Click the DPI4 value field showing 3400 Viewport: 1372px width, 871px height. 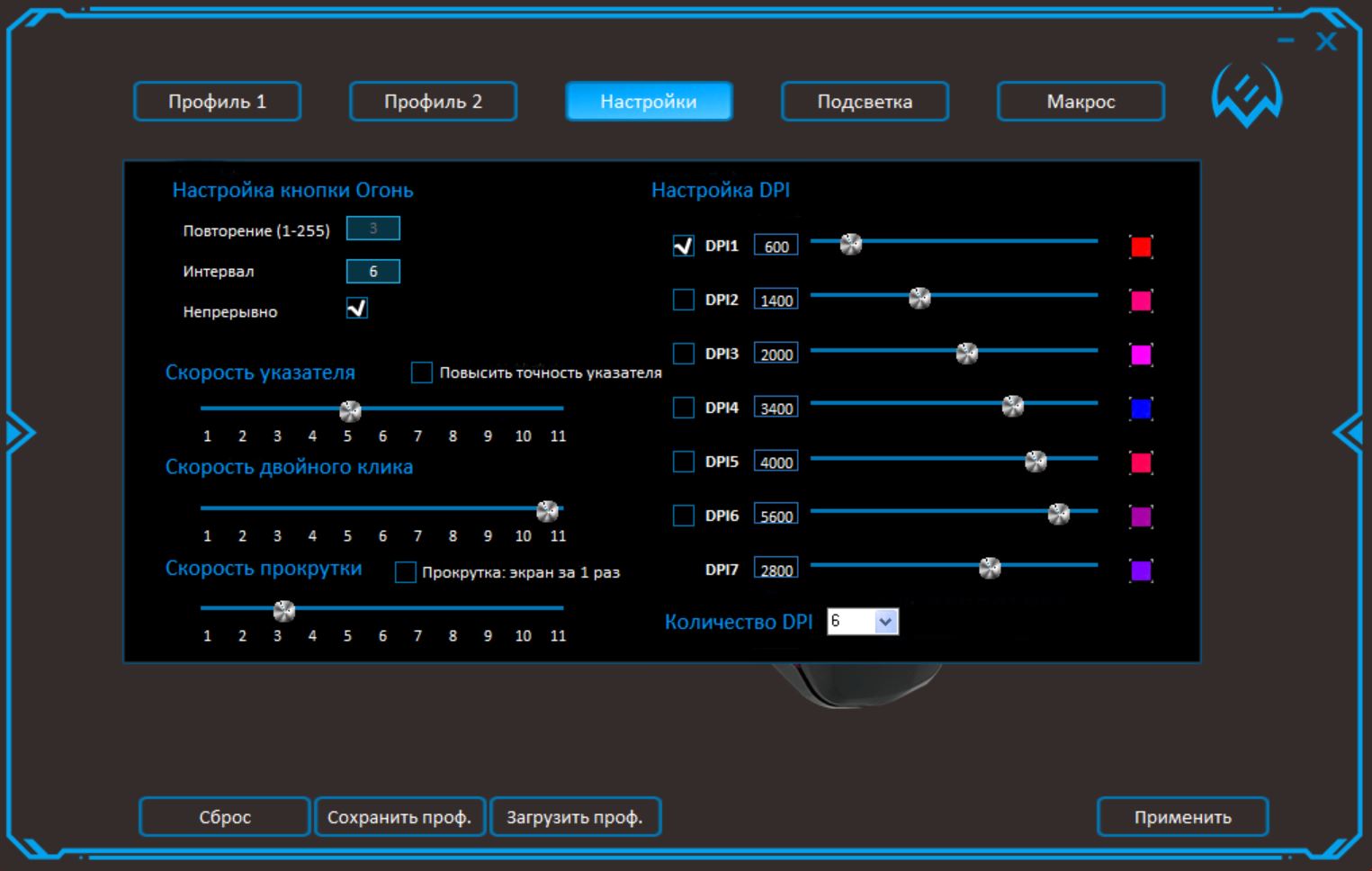776,408
